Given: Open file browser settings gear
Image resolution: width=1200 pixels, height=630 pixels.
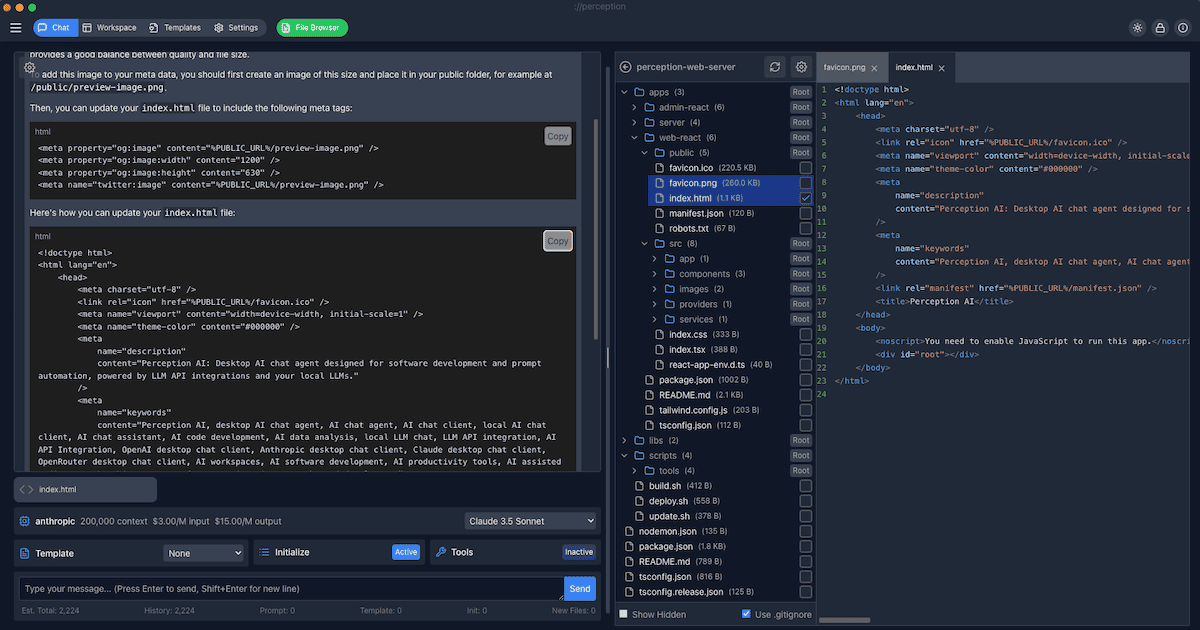Looking at the screenshot, I should 801,67.
